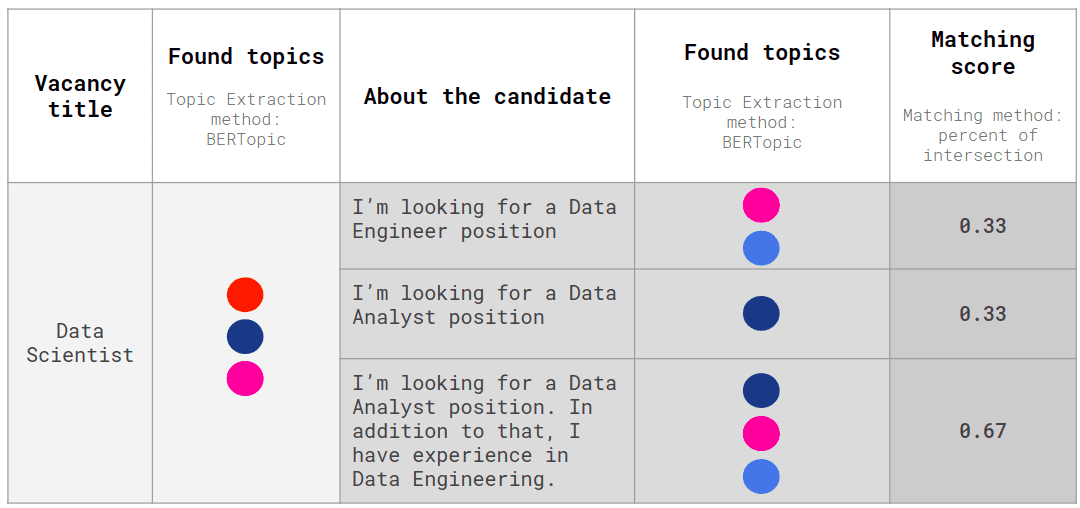Click the "Vacancy title" column header

(x=80, y=96)
